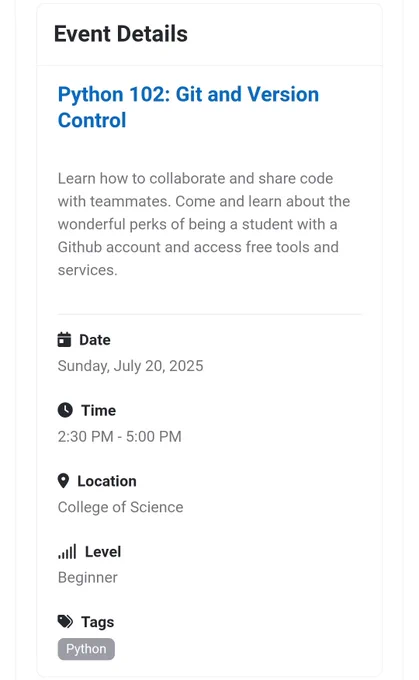
Task: Select the College of Science location text
Action: tap(121, 507)
